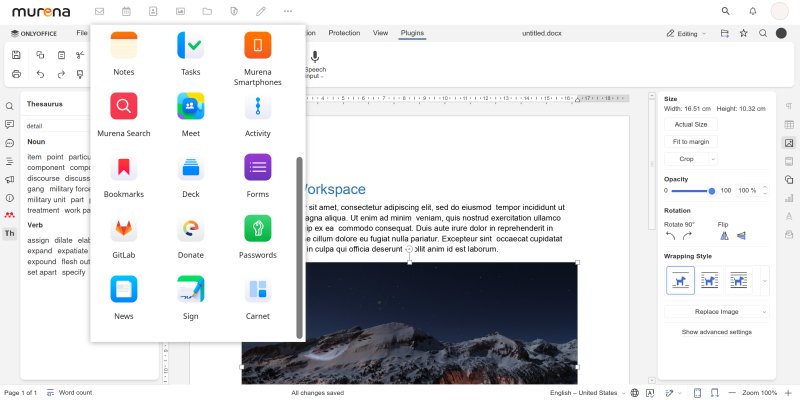Flip the image horizontally
Screen dimensions: 800x400
coord(724,236)
